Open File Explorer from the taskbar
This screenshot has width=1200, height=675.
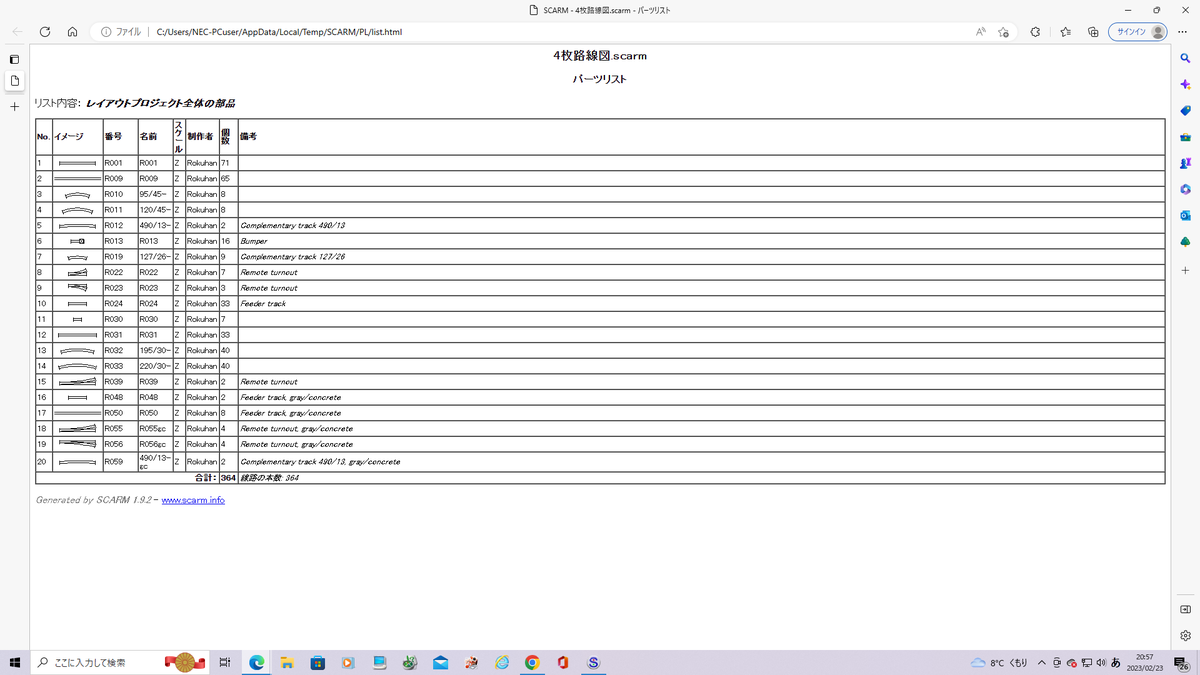pos(286,663)
